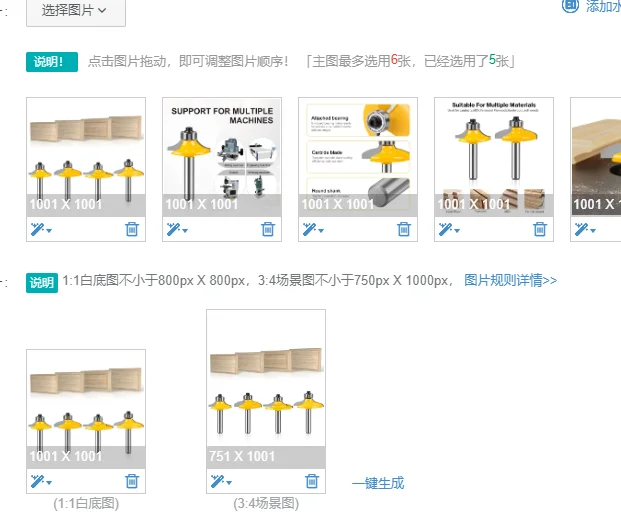Image resolution: width=621 pixels, height=521 pixels.
Task: Click the 点击图片拖动 instruction text
Action: pos(188,61)
